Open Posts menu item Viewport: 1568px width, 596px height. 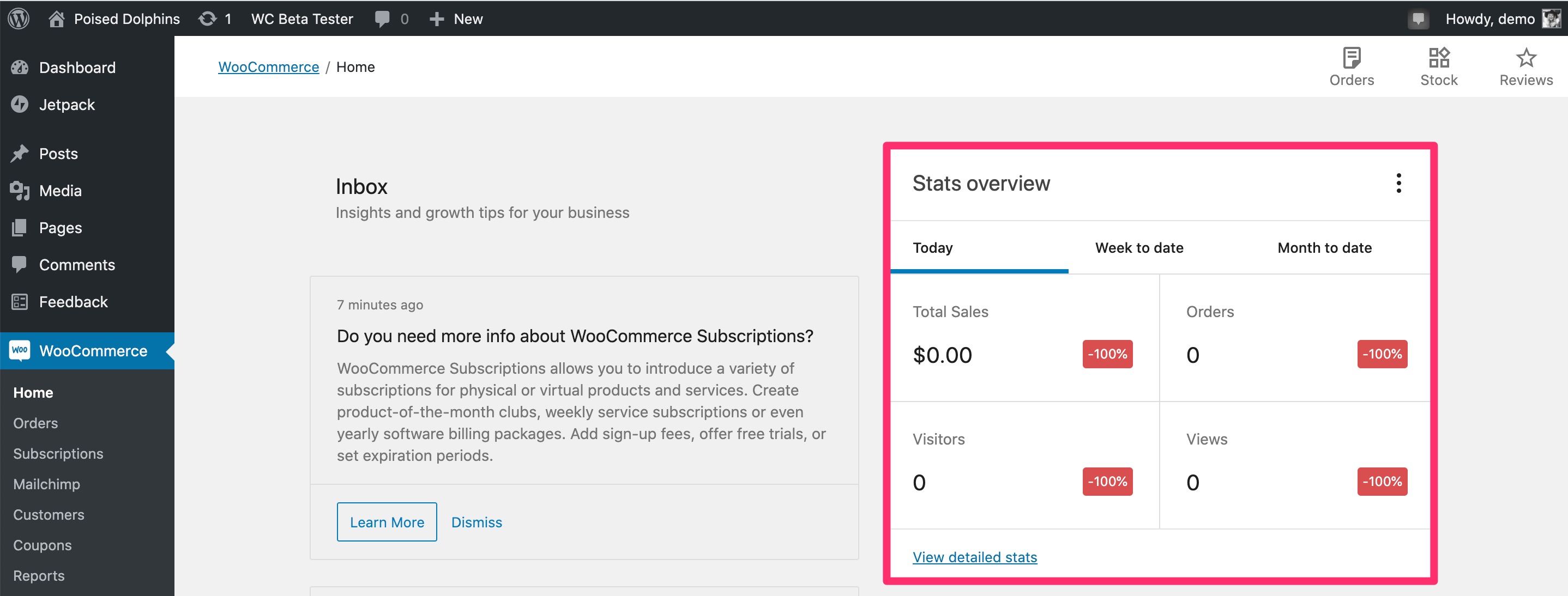(x=87, y=153)
